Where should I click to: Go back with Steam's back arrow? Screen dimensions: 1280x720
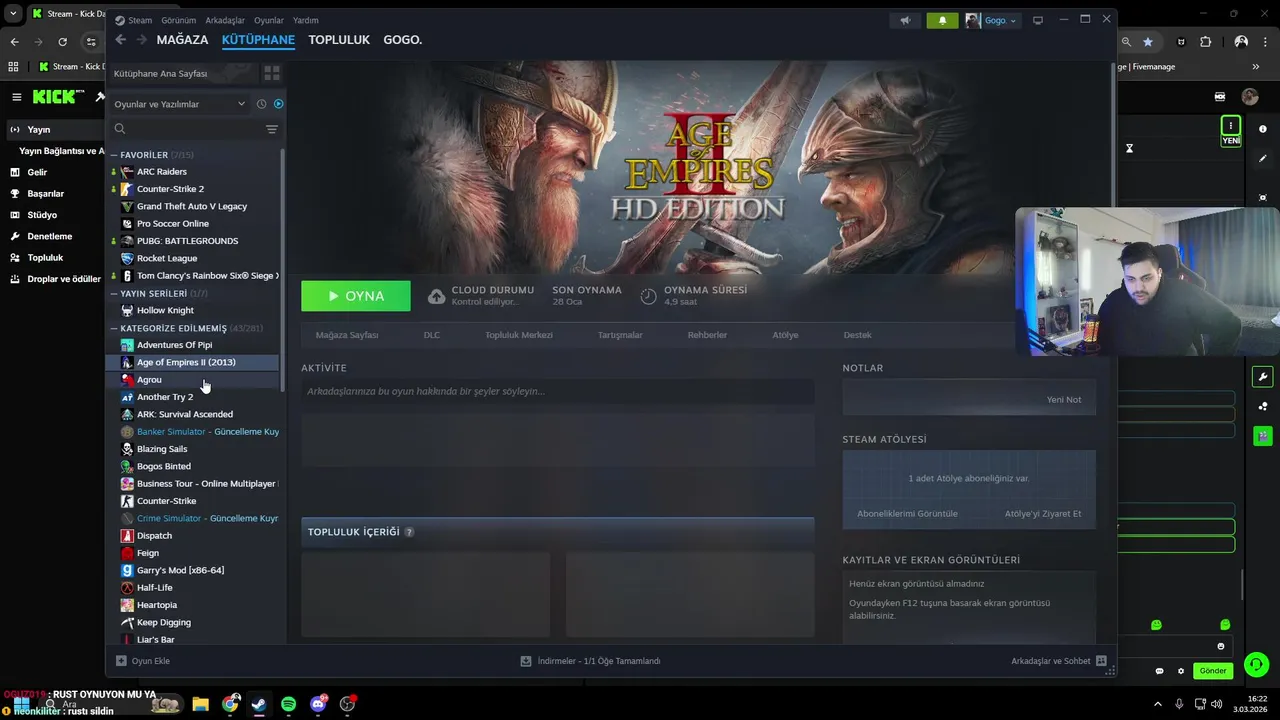(x=120, y=40)
